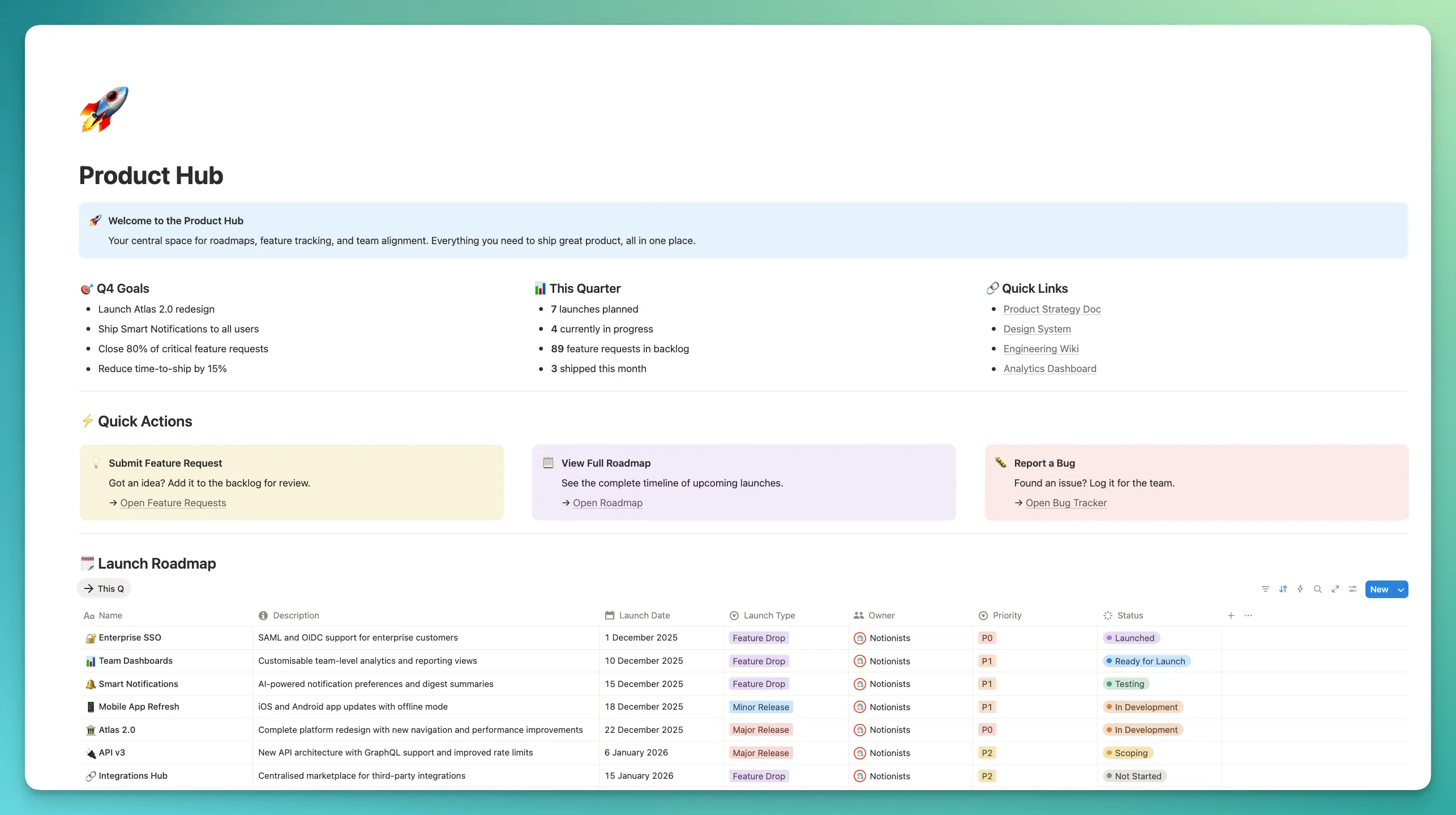Expand the roadmap table with the diagonal arrows icon
Viewport: 1456px width, 815px height.
pos(1335,589)
